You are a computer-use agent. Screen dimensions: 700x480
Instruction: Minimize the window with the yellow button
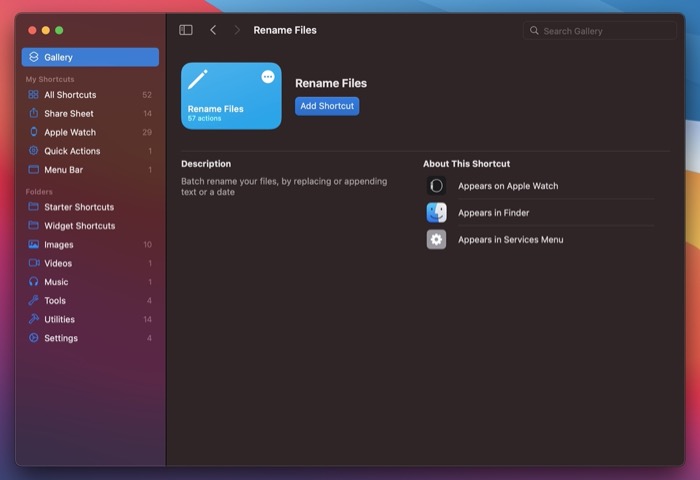click(46, 30)
